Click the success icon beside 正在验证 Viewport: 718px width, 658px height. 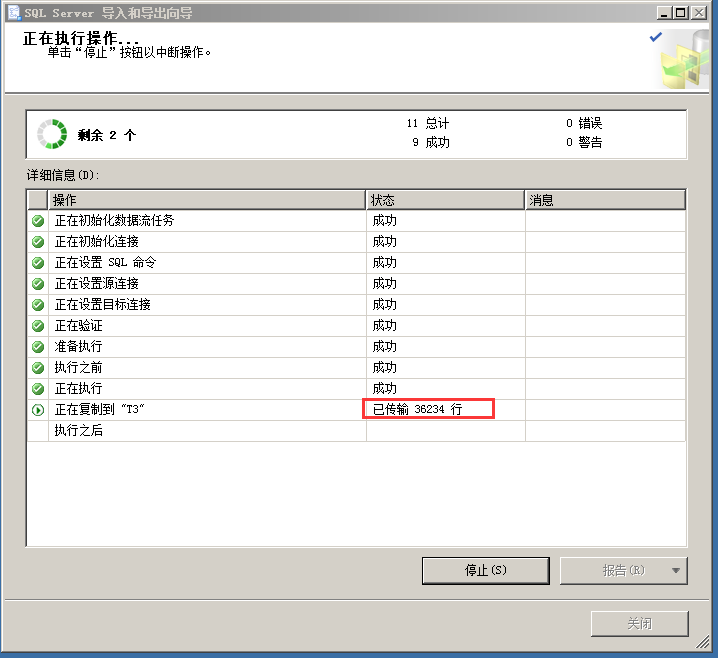point(38,326)
